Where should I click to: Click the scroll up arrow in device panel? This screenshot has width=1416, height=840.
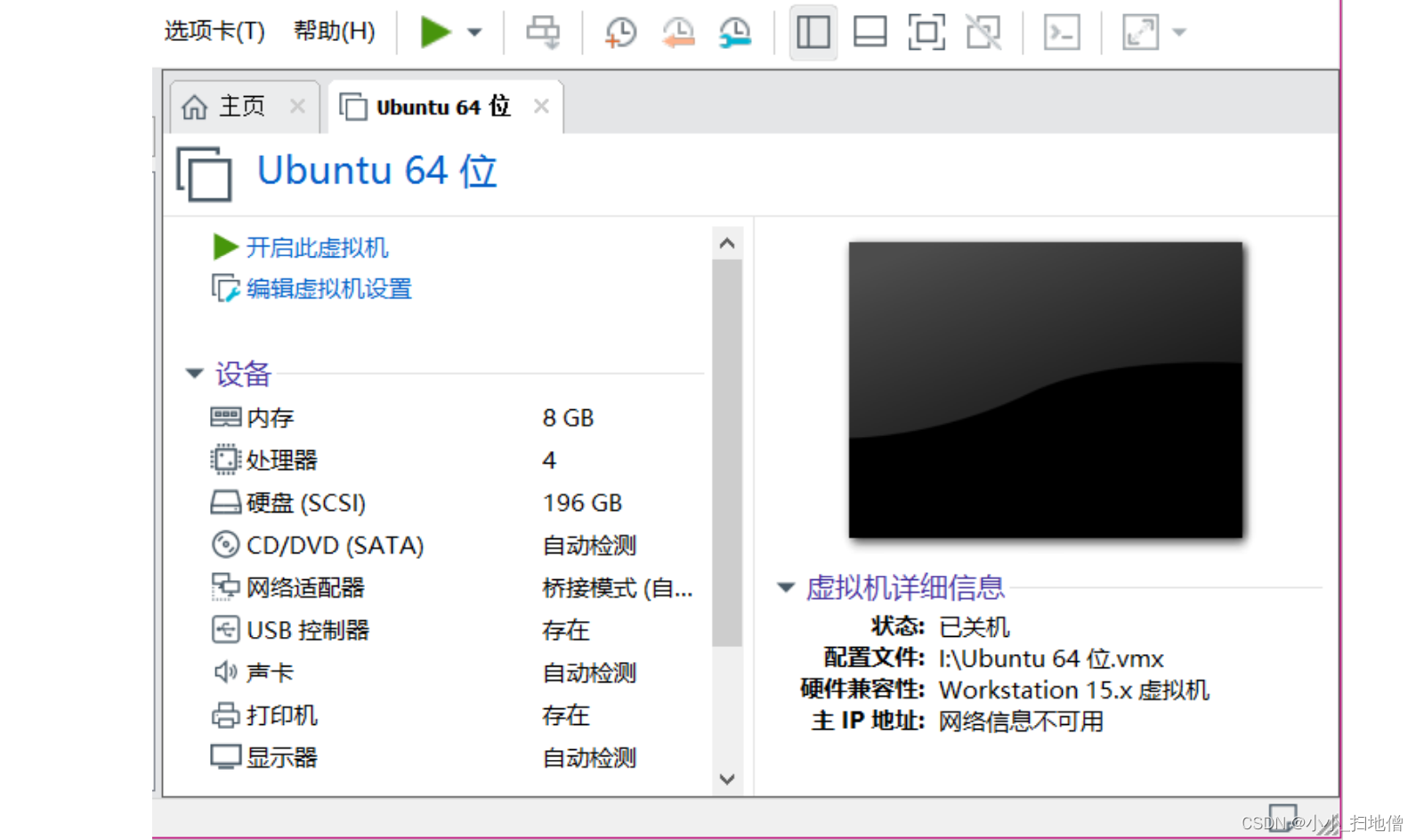[727, 243]
